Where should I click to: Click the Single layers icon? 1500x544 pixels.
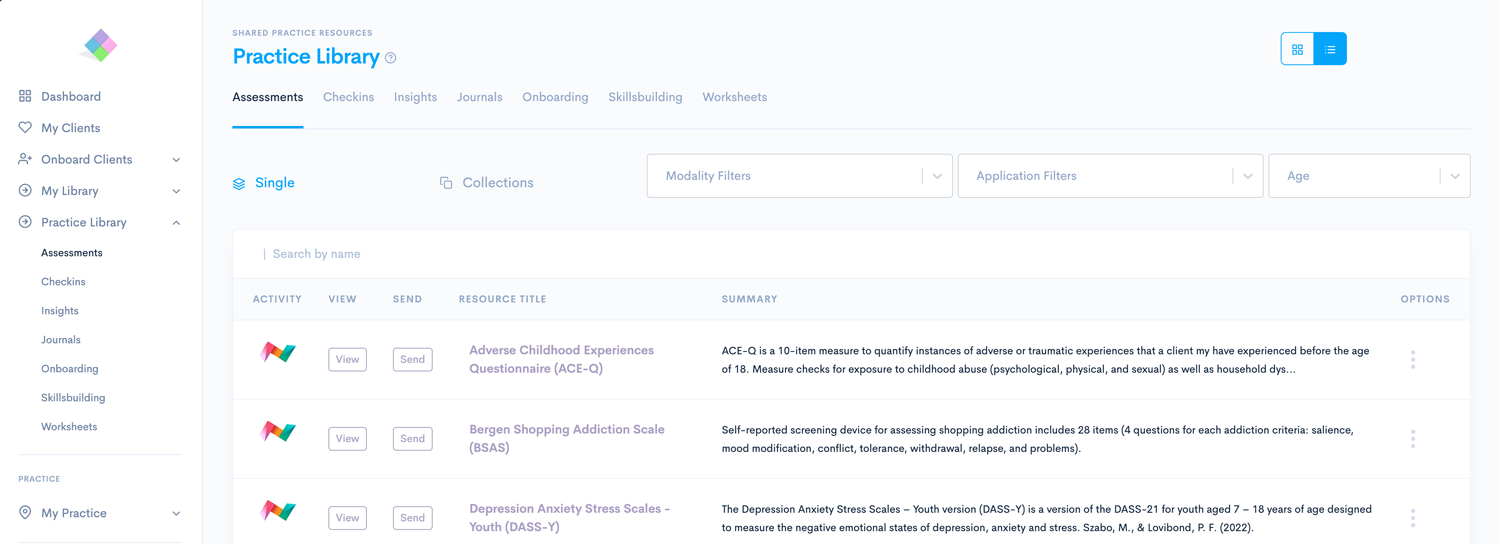click(239, 183)
